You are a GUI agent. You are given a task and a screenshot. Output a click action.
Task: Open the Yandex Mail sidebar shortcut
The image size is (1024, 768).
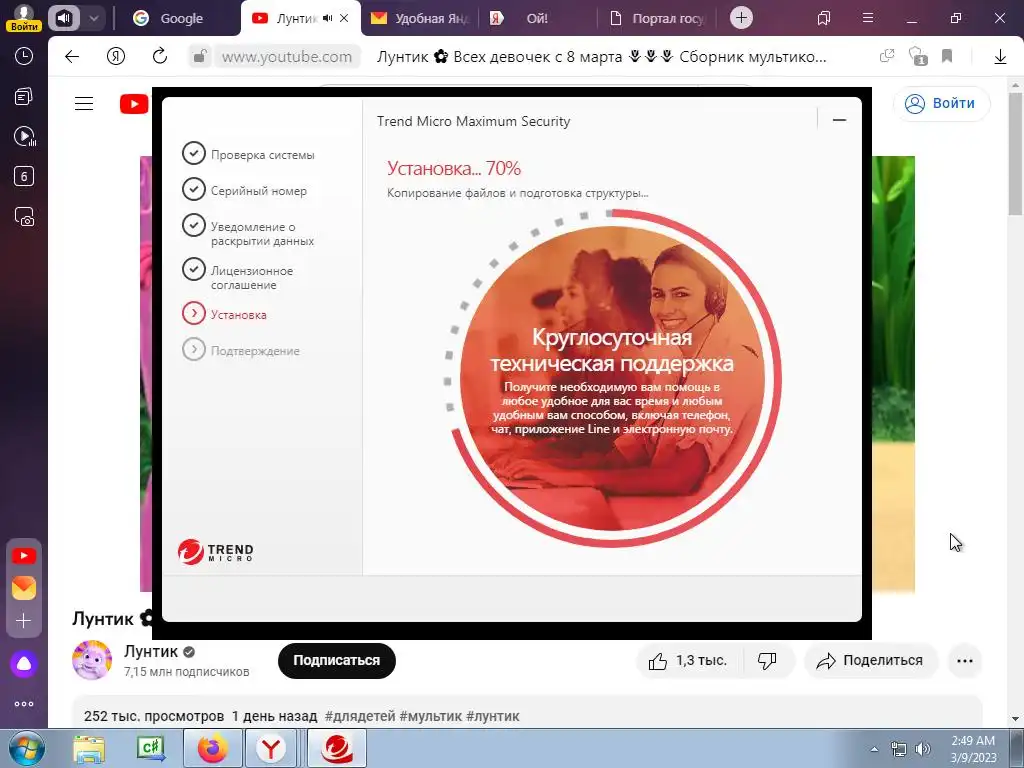click(x=24, y=588)
